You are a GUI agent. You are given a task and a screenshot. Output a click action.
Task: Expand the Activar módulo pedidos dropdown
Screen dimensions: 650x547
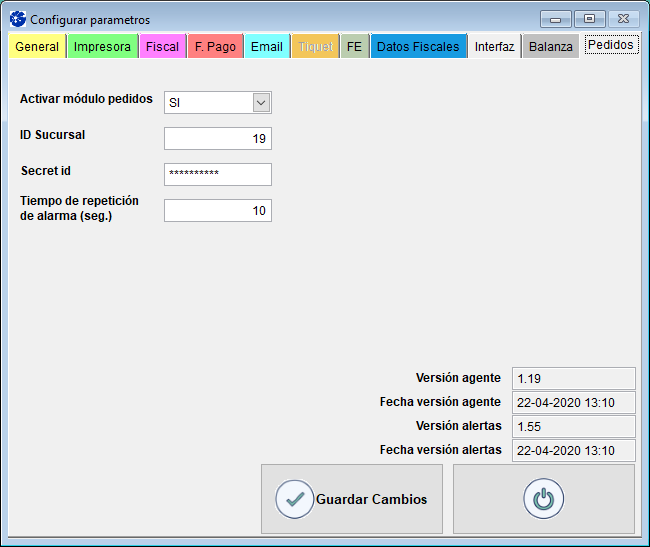(x=261, y=103)
